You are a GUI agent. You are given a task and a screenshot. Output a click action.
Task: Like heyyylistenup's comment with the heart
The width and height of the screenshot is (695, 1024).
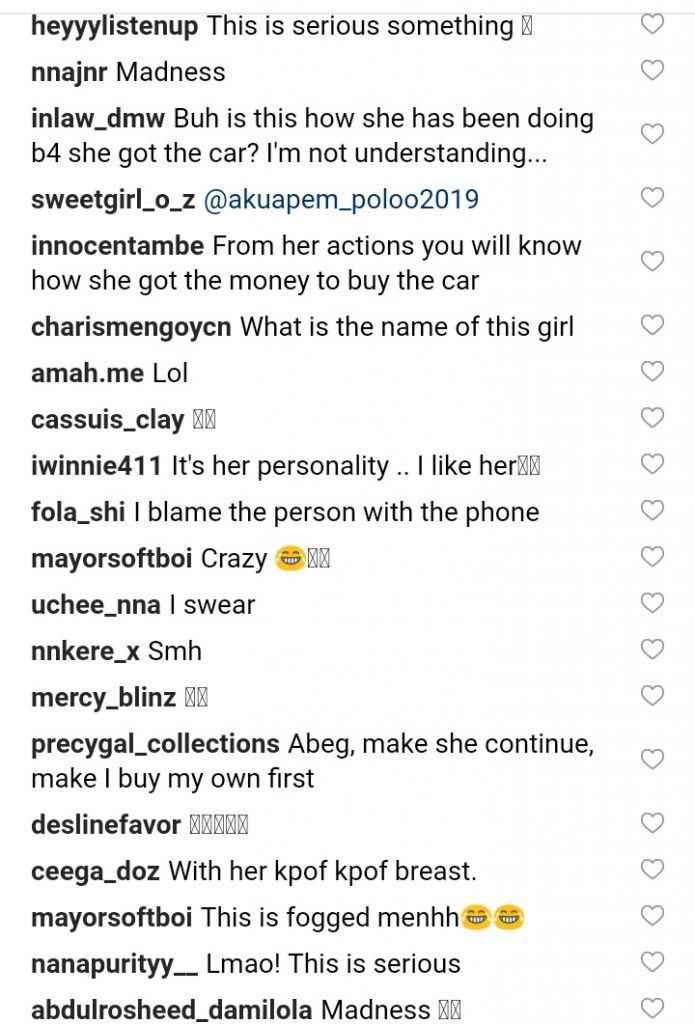click(x=652, y=24)
